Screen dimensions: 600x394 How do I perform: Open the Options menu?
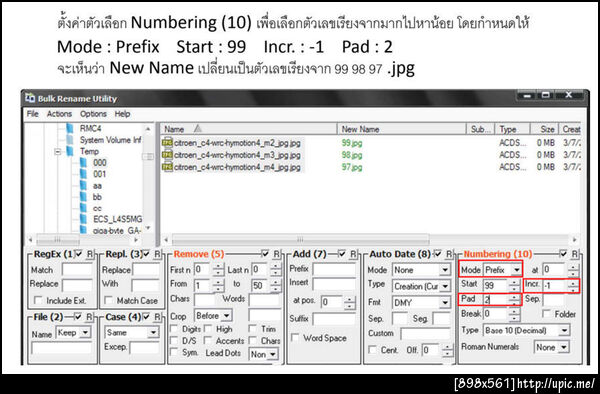93,114
